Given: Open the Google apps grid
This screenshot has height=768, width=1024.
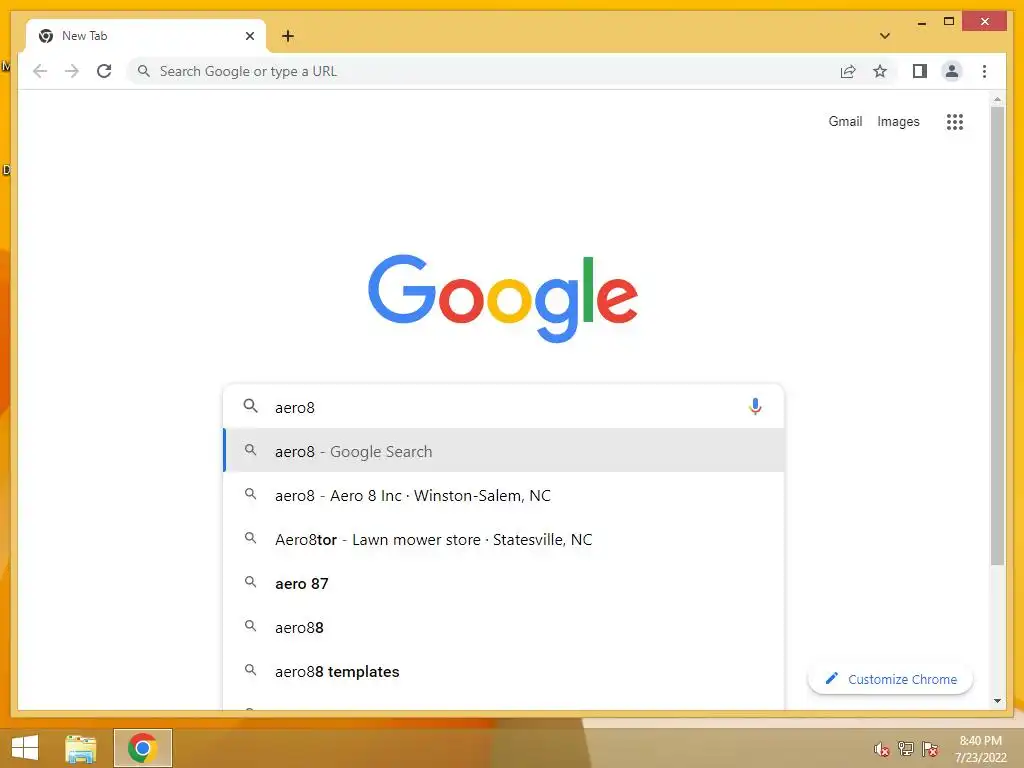Looking at the screenshot, I should tap(954, 121).
